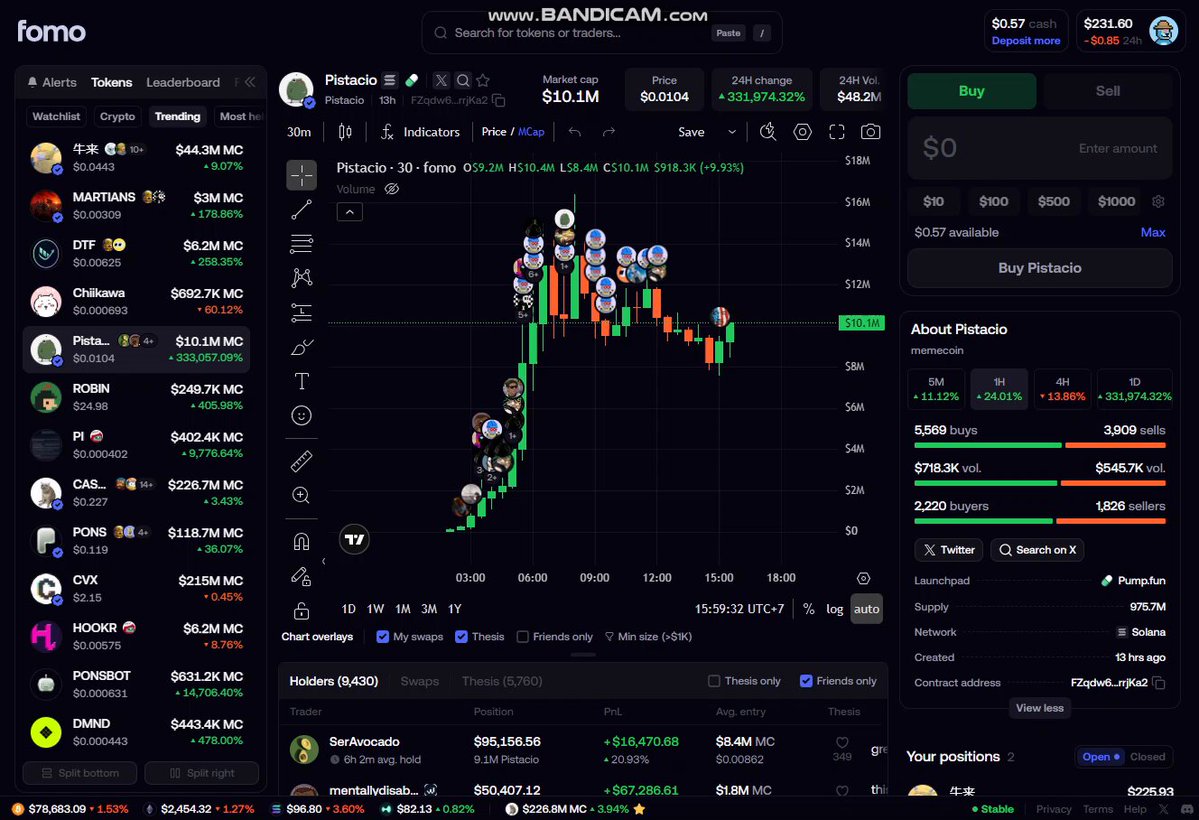The height and width of the screenshot is (820, 1199).
Task: Uncheck the Thesis chart overlay
Action: (x=461, y=636)
